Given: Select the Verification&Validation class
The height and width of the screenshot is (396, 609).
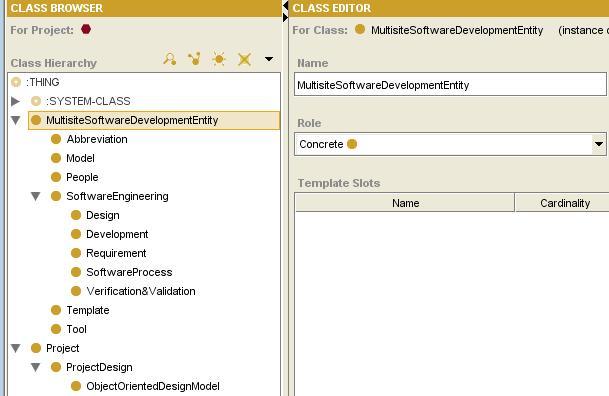Looking at the screenshot, I should tap(141, 292).
